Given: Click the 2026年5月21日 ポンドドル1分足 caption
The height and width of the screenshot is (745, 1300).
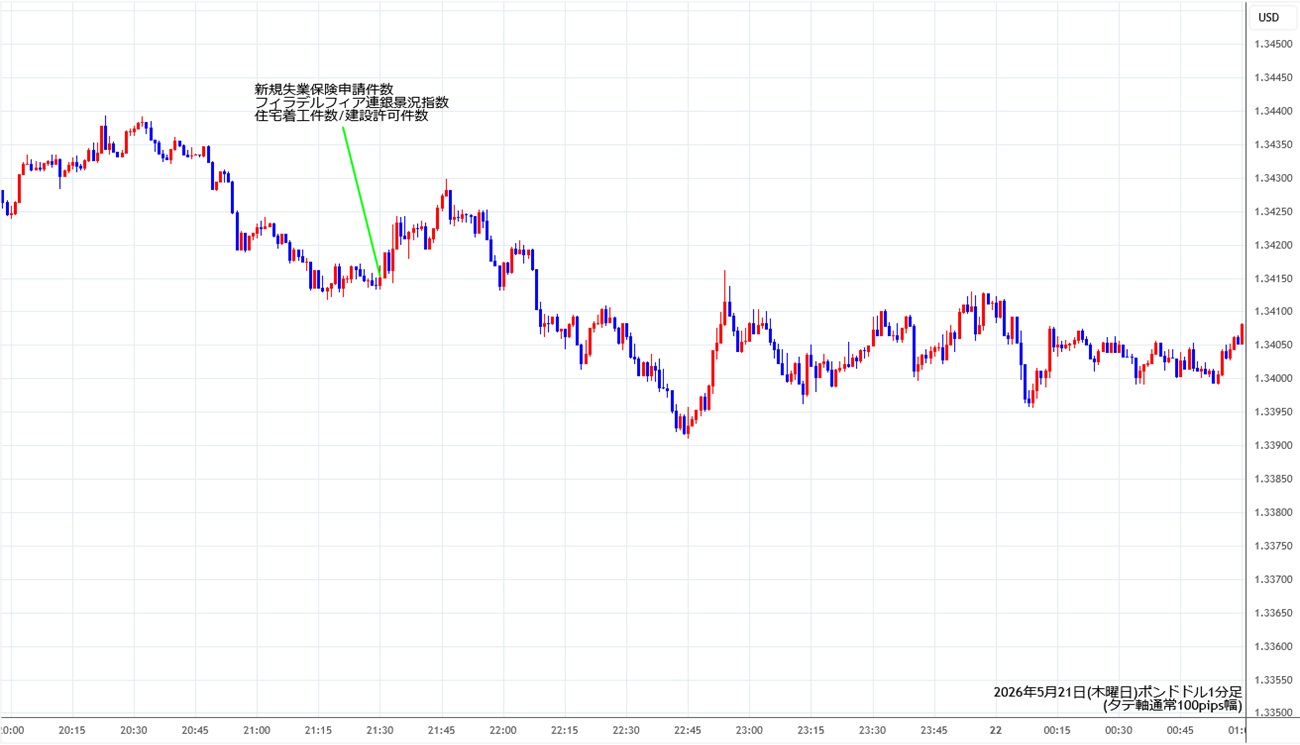Looking at the screenshot, I should 1117,692.
